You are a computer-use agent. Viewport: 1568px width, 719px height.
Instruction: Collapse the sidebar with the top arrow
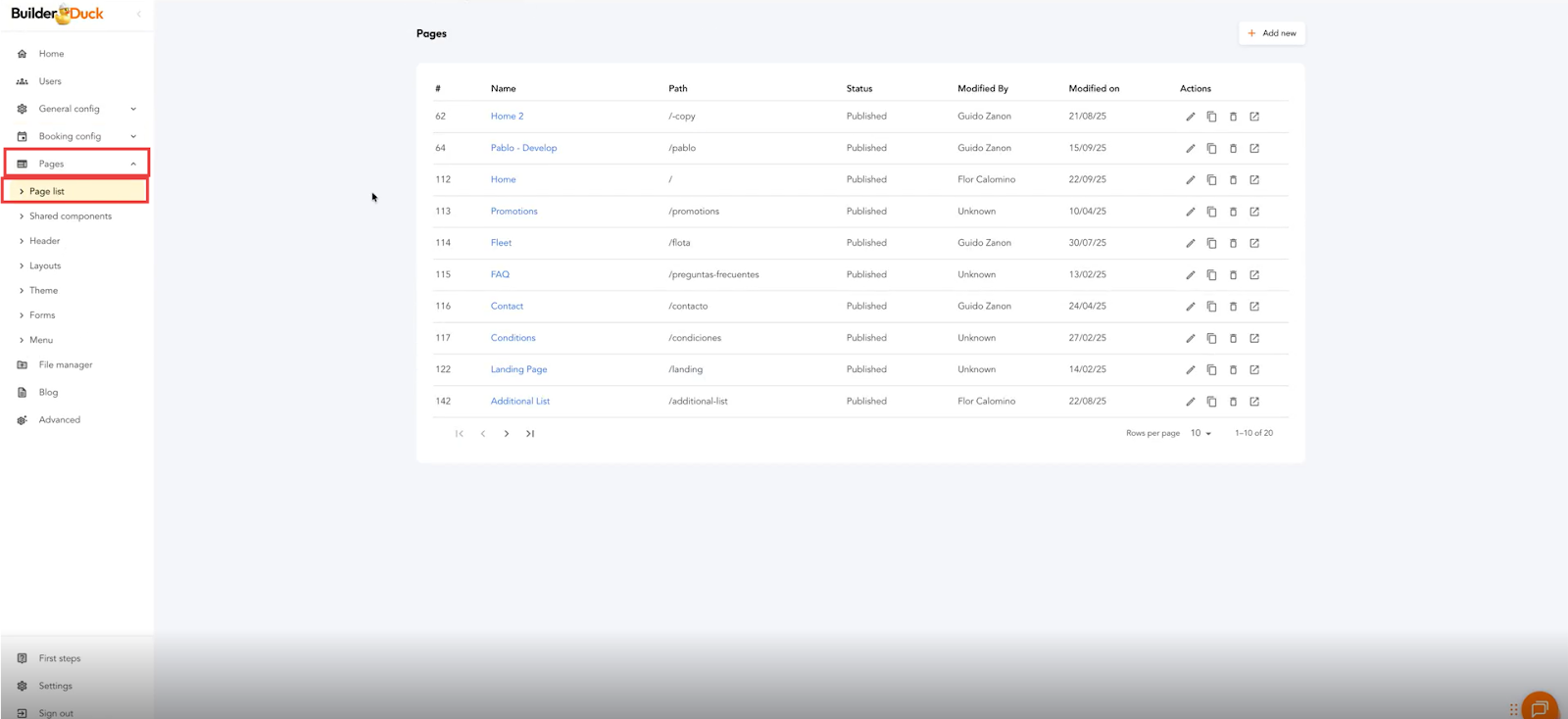point(138,14)
